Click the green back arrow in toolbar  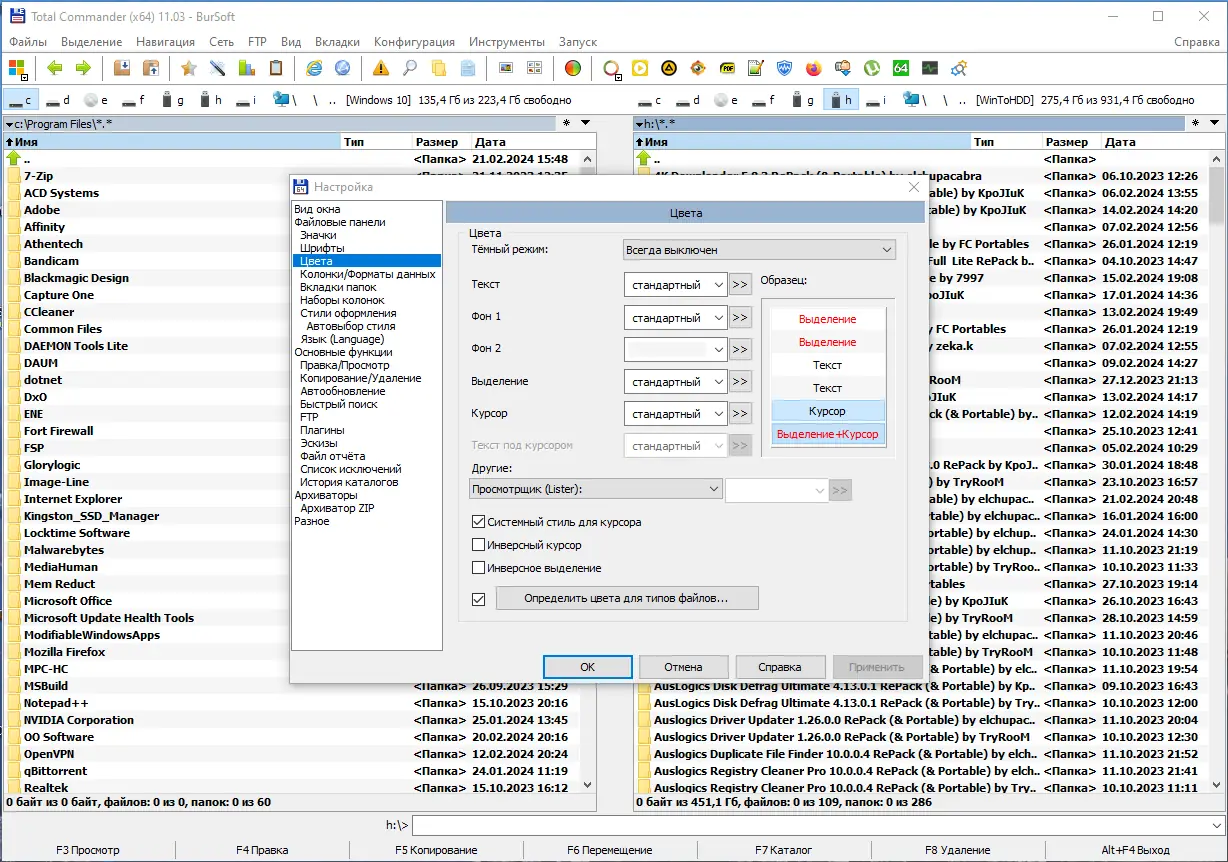click(54, 68)
